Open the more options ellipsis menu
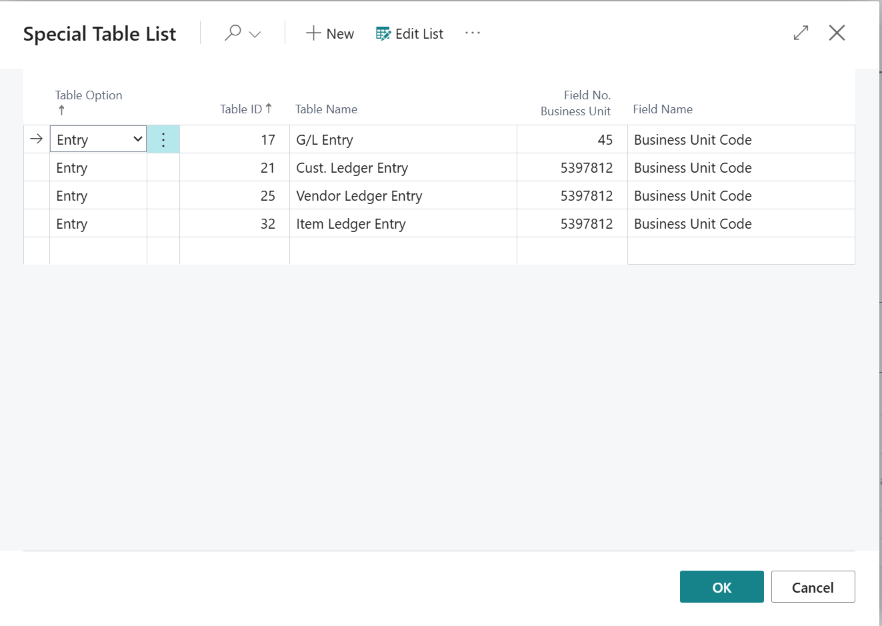 pos(473,33)
